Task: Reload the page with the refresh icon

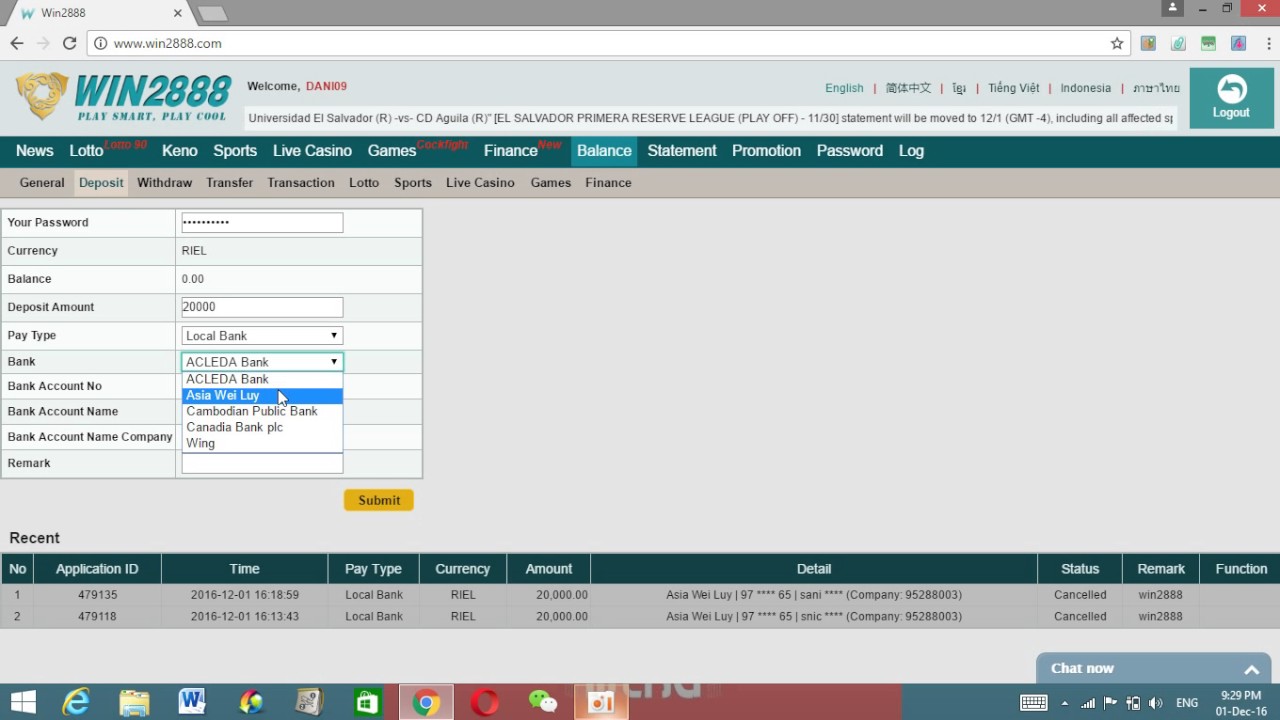Action: (x=69, y=43)
